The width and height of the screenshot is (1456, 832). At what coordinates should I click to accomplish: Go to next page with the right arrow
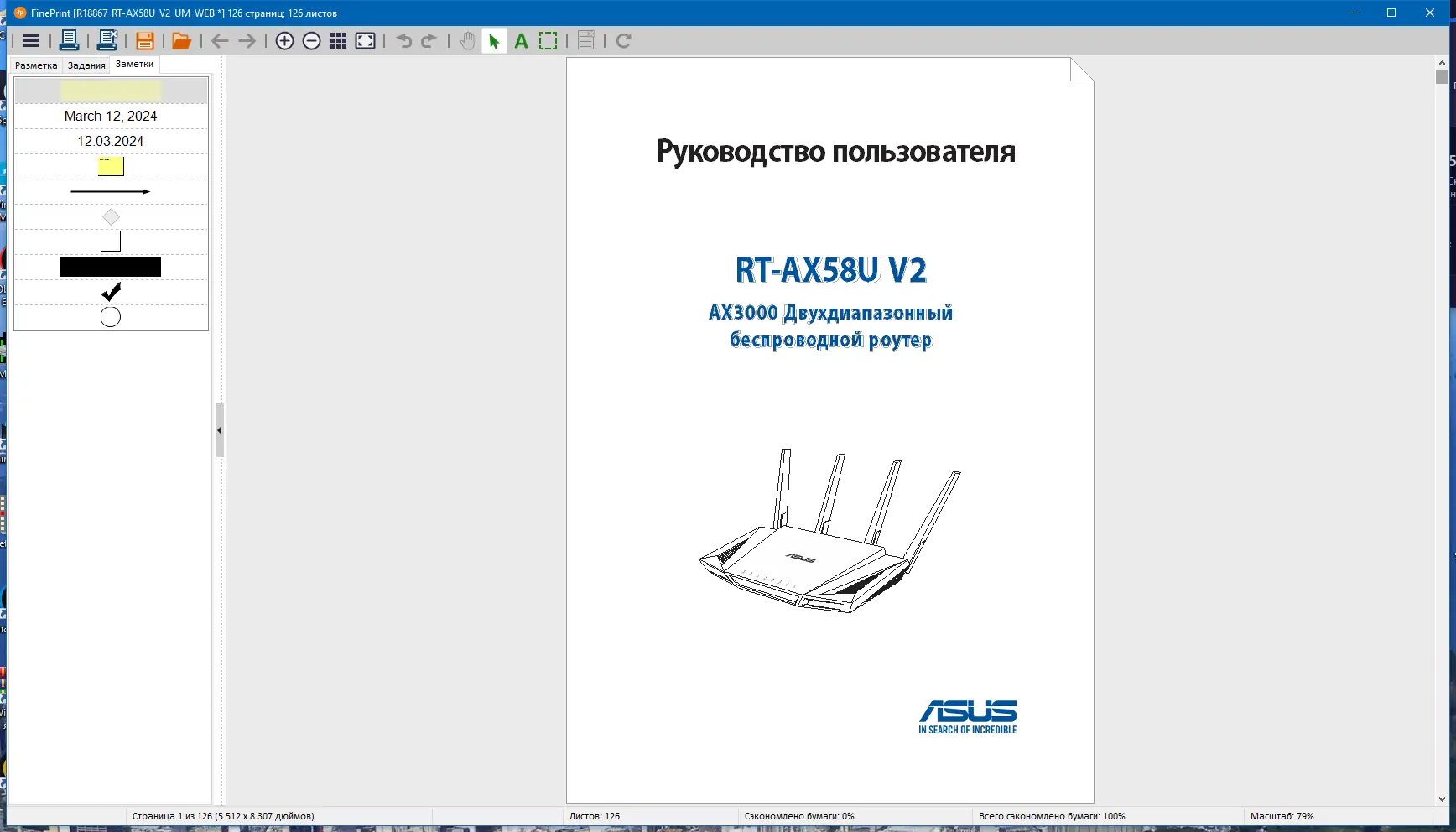pyautogui.click(x=247, y=41)
